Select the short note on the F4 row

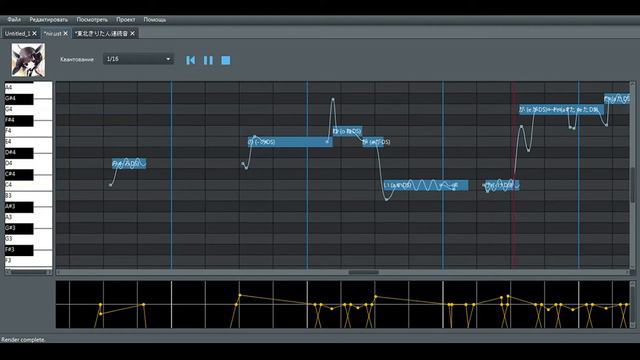pos(347,131)
